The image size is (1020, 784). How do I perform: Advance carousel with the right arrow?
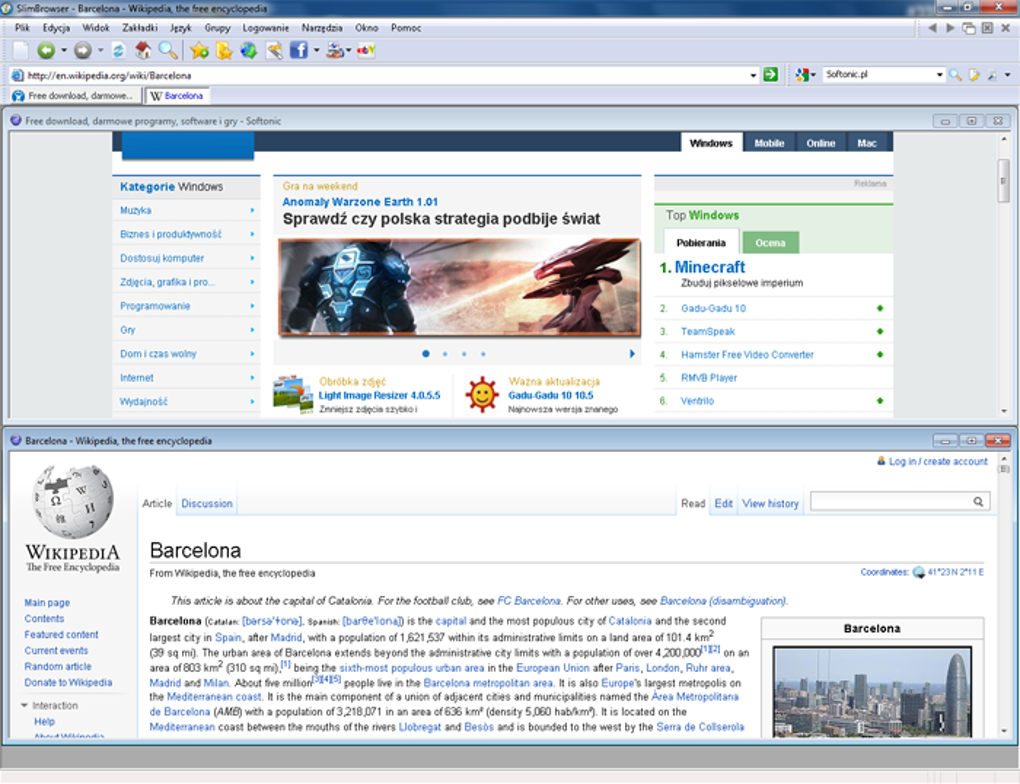click(x=632, y=354)
